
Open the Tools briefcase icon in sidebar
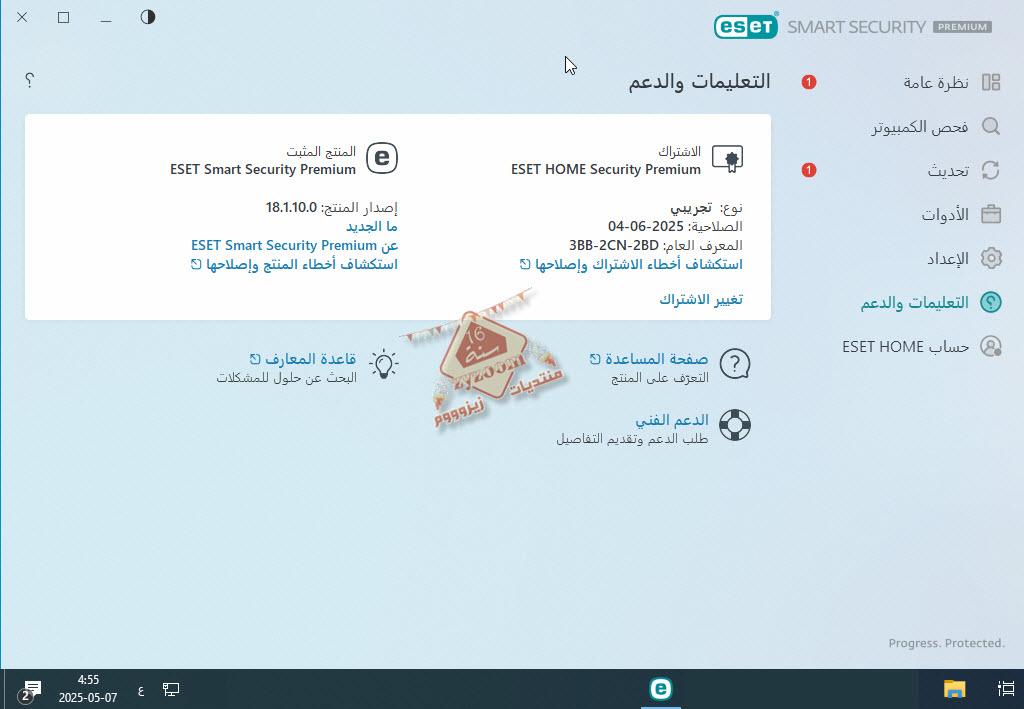[991, 214]
